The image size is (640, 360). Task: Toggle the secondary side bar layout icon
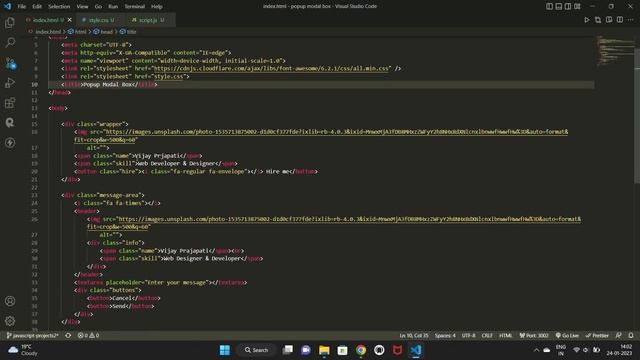pyautogui.click(x=568, y=6)
